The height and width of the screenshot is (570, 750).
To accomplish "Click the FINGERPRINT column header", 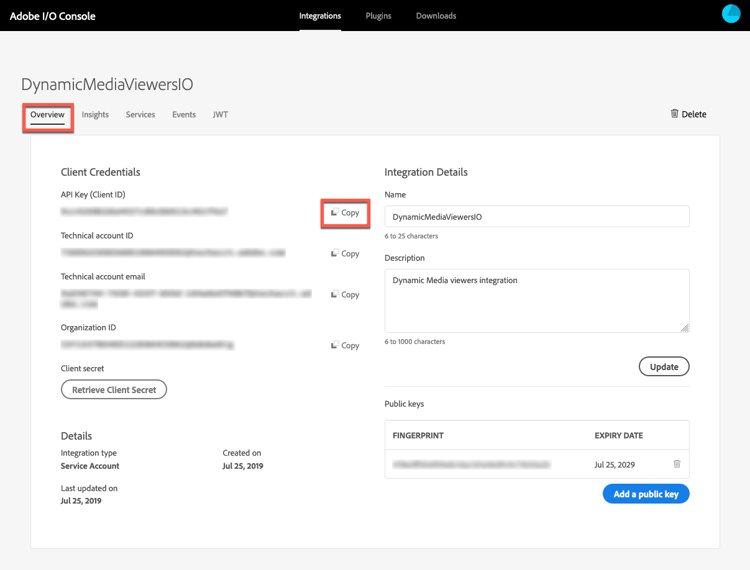I will [418, 435].
